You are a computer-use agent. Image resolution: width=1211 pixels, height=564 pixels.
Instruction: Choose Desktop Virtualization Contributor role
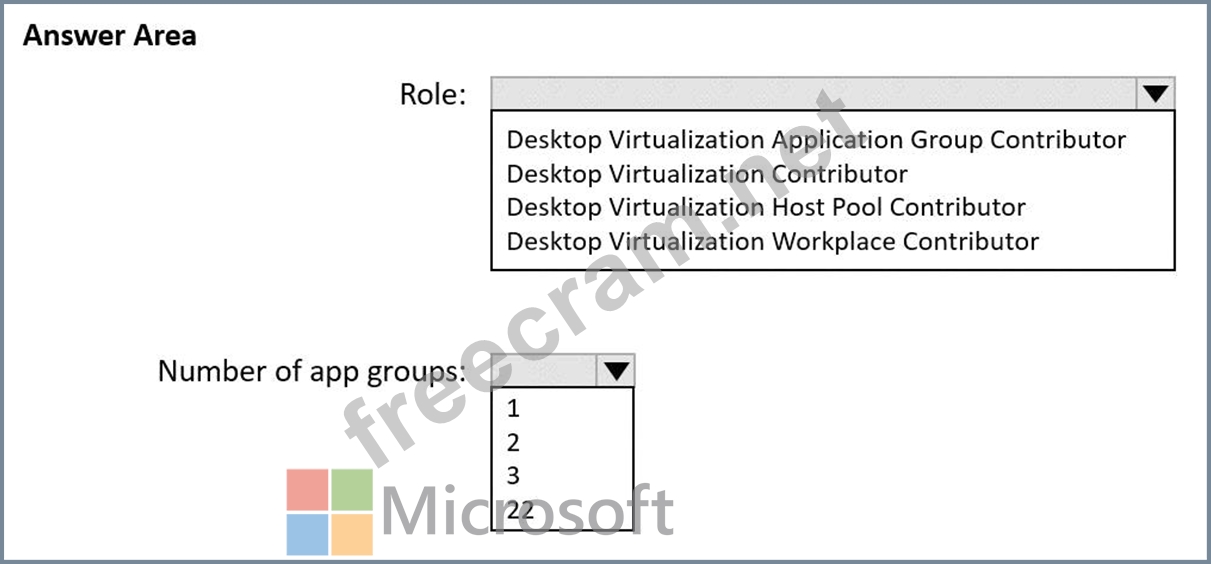(707, 174)
